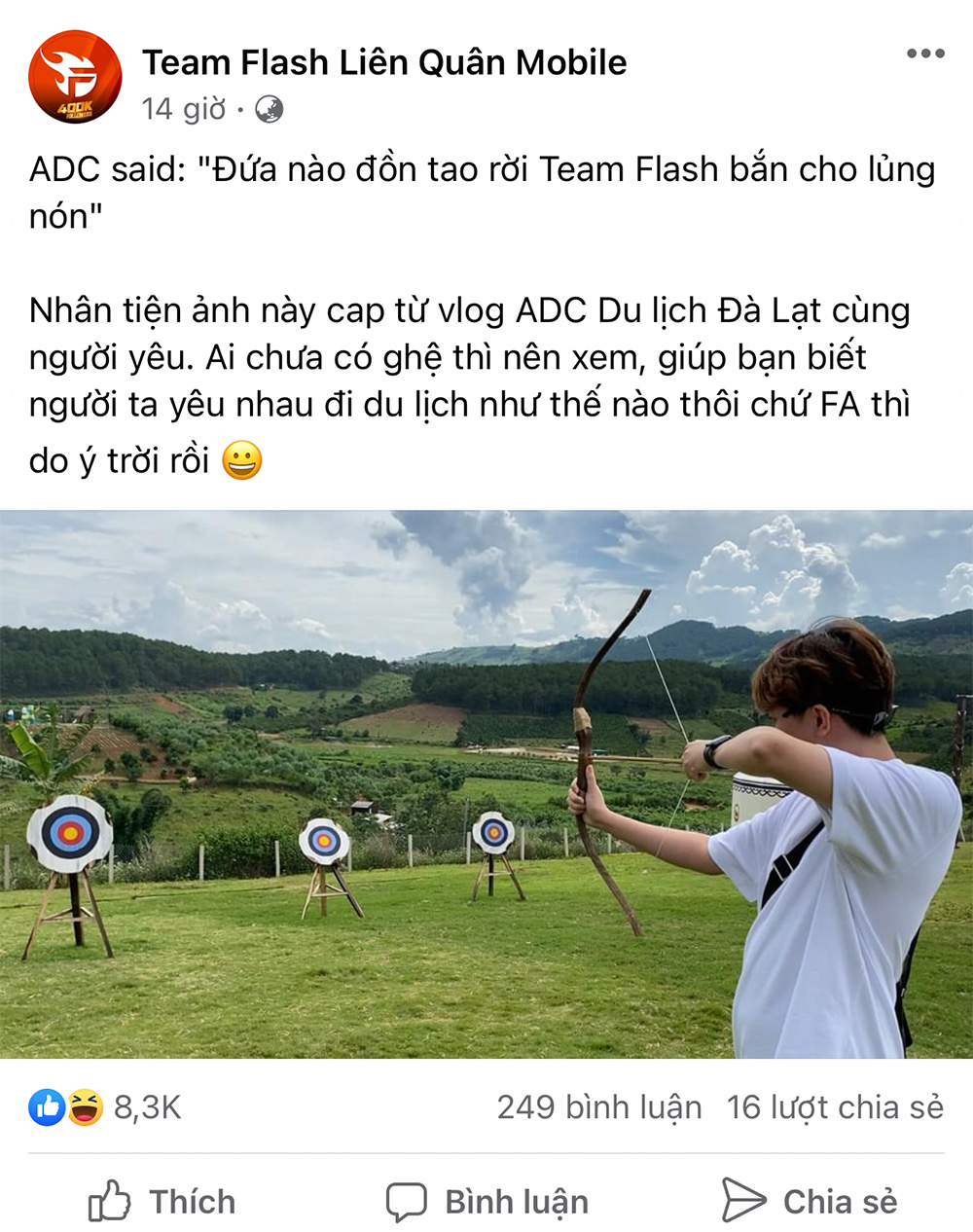
Task: Click the haha laughing reaction icon
Action: pyautogui.click(x=85, y=1107)
